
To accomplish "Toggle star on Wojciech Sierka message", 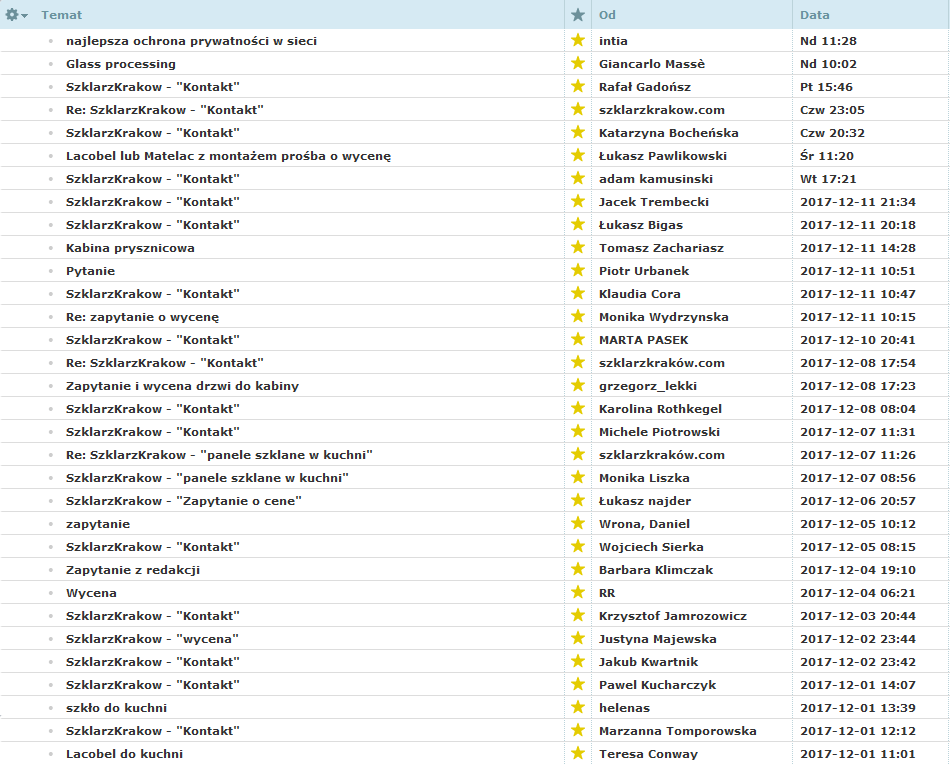I will tap(578, 546).
